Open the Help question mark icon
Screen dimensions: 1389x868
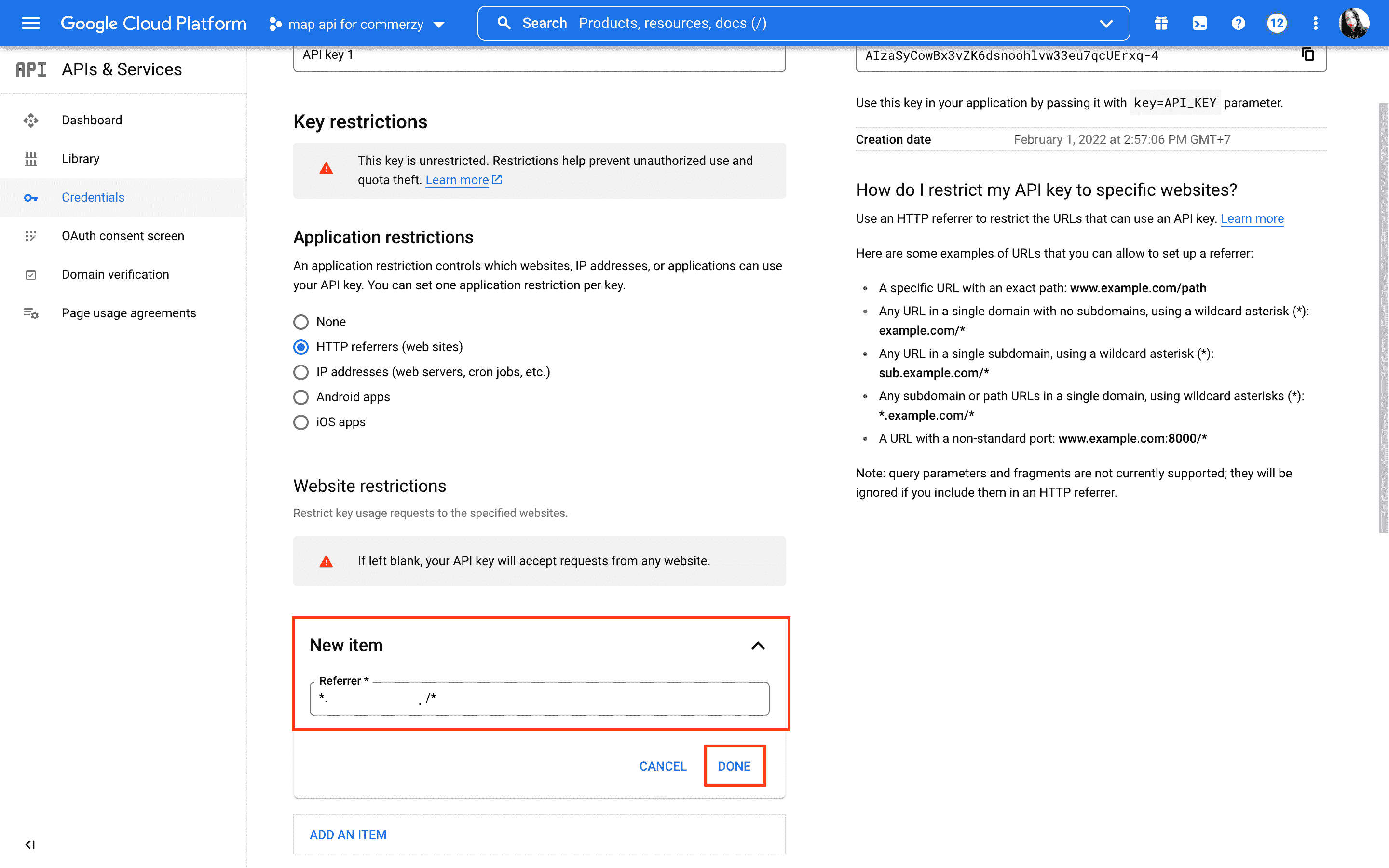[x=1238, y=24]
